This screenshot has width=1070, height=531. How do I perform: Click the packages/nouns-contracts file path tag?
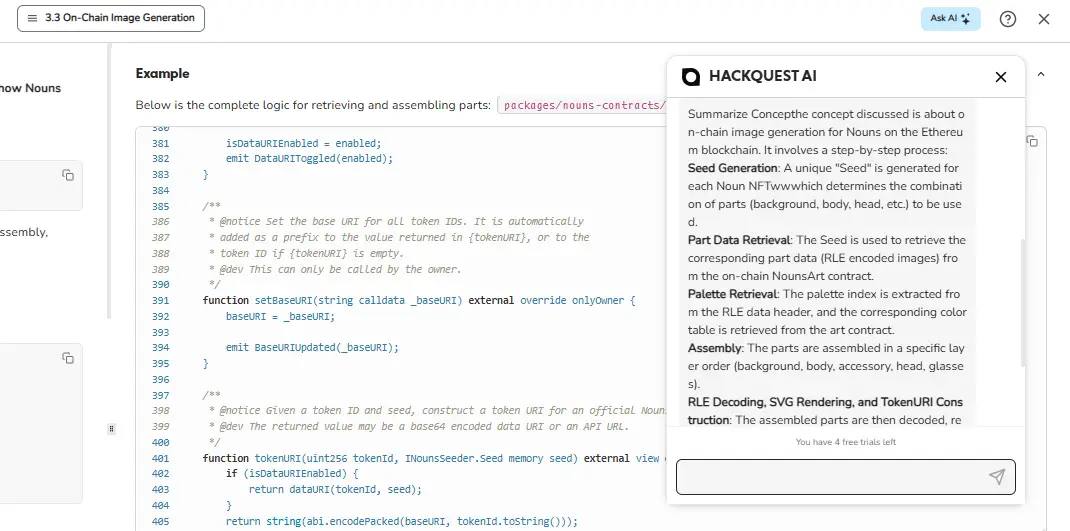tap(582, 106)
